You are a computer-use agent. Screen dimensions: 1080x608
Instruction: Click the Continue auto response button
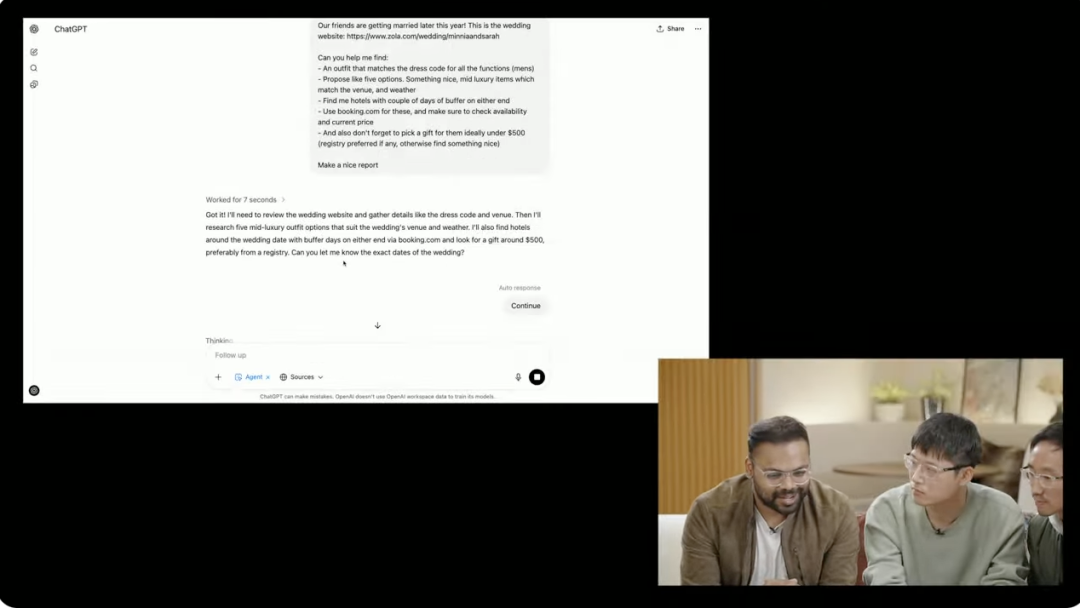tap(525, 306)
